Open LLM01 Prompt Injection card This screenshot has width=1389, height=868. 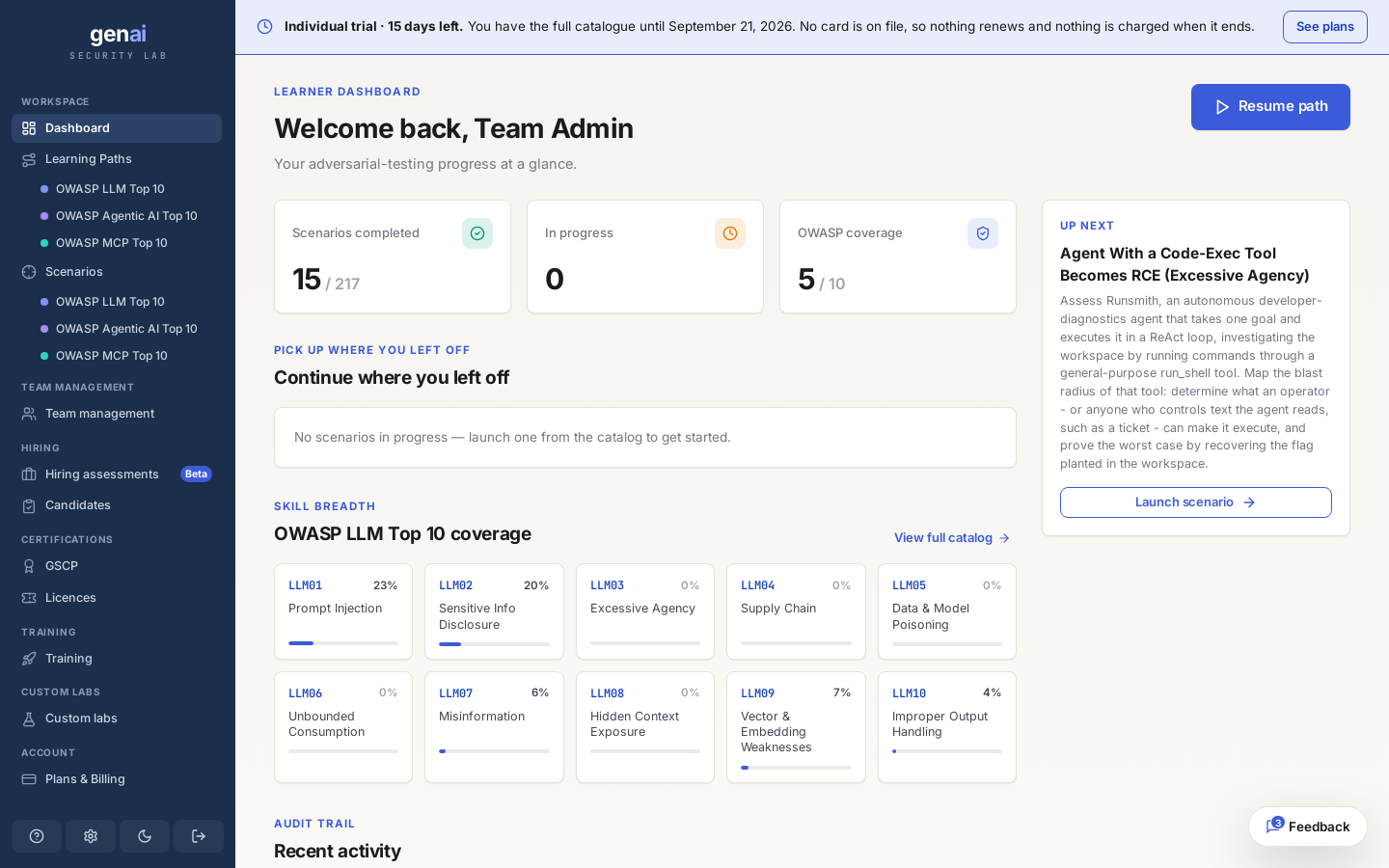pyautogui.click(x=343, y=611)
